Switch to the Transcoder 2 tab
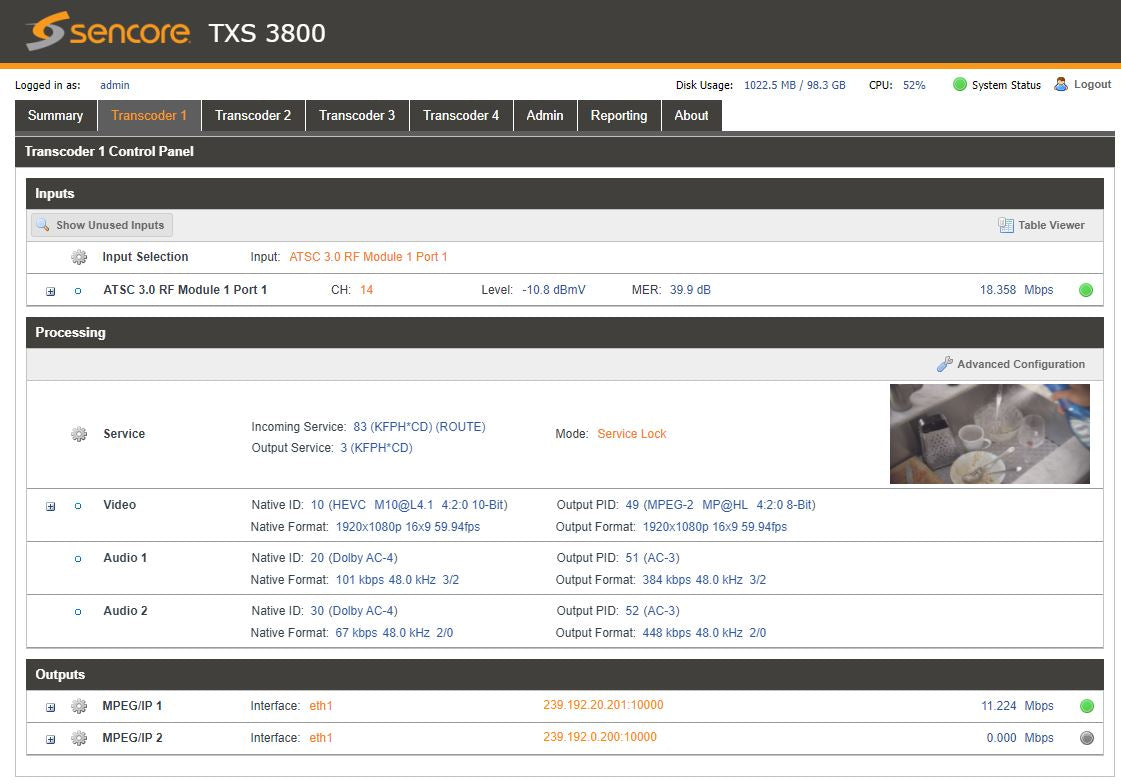The width and height of the screenshot is (1121, 784). click(253, 116)
